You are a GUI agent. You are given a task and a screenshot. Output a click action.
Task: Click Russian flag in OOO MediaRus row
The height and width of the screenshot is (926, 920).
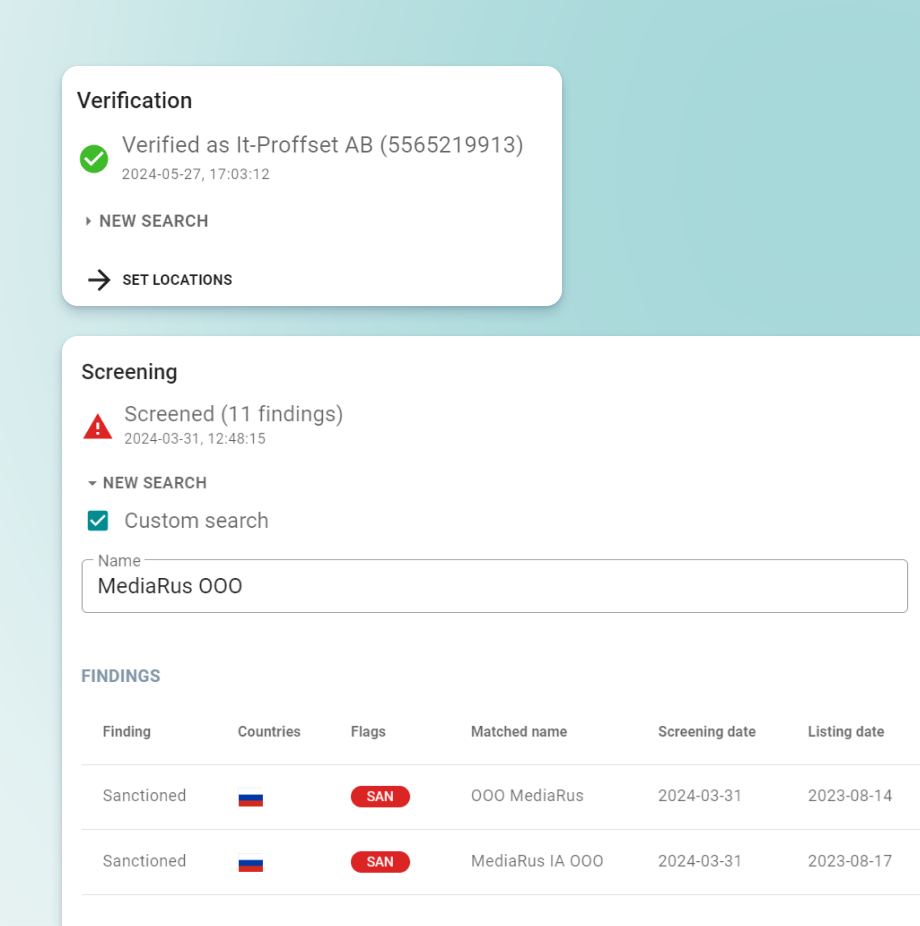pyautogui.click(x=250, y=797)
